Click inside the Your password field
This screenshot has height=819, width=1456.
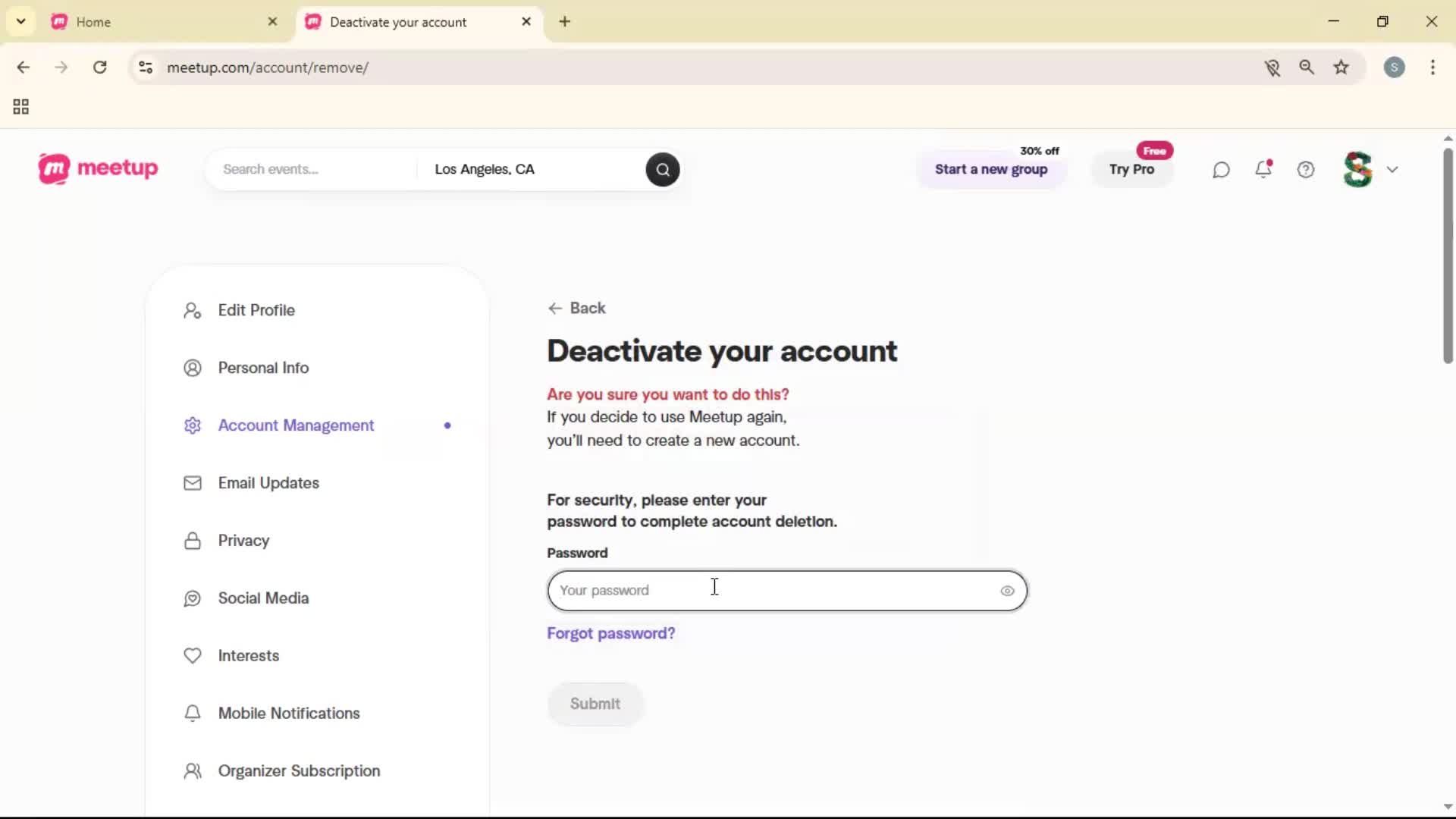pyautogui.click(x=758, y=591)
